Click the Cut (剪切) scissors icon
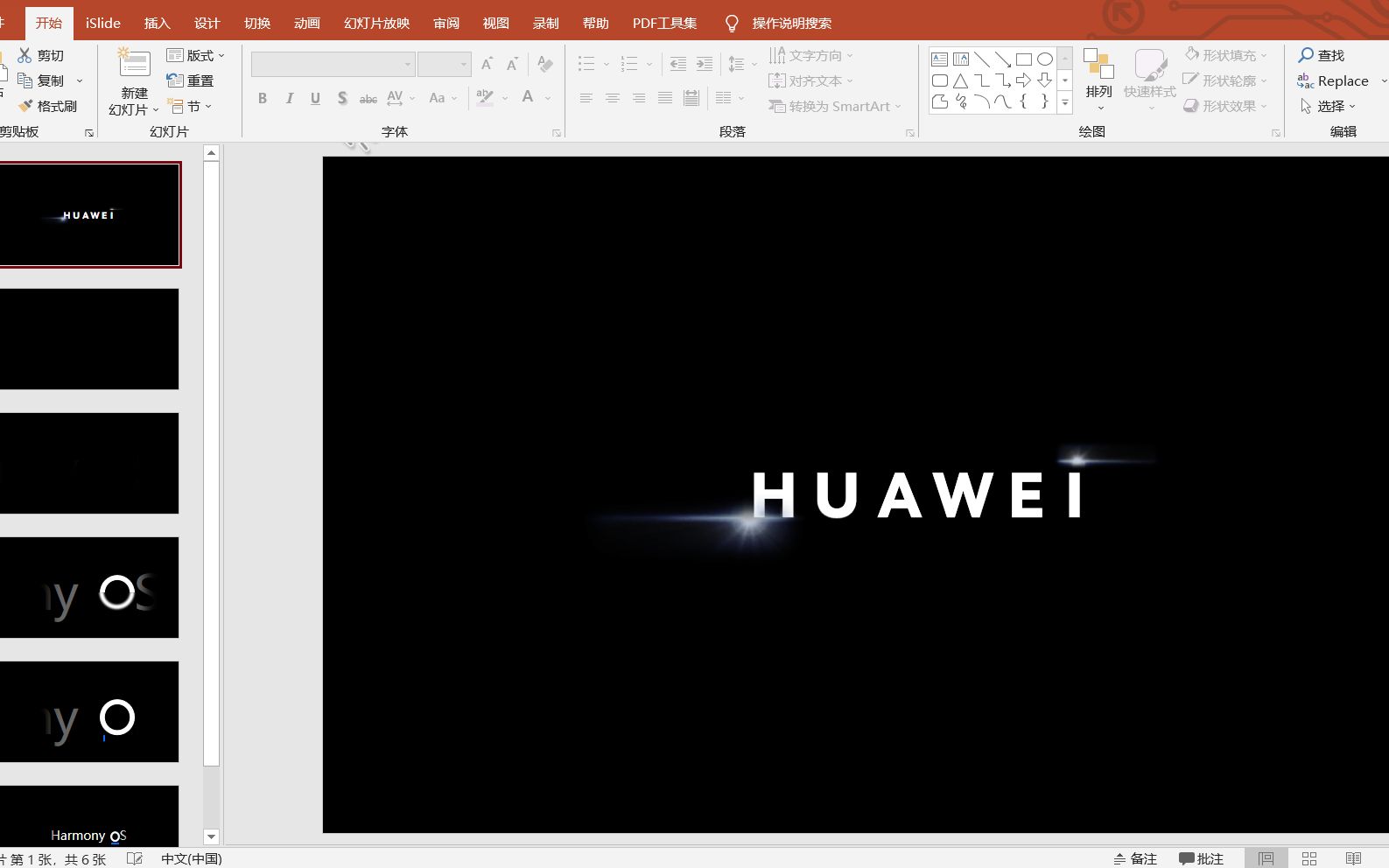Image resolution: width=1389 pixels, height=868 pixels. point(25,55)
